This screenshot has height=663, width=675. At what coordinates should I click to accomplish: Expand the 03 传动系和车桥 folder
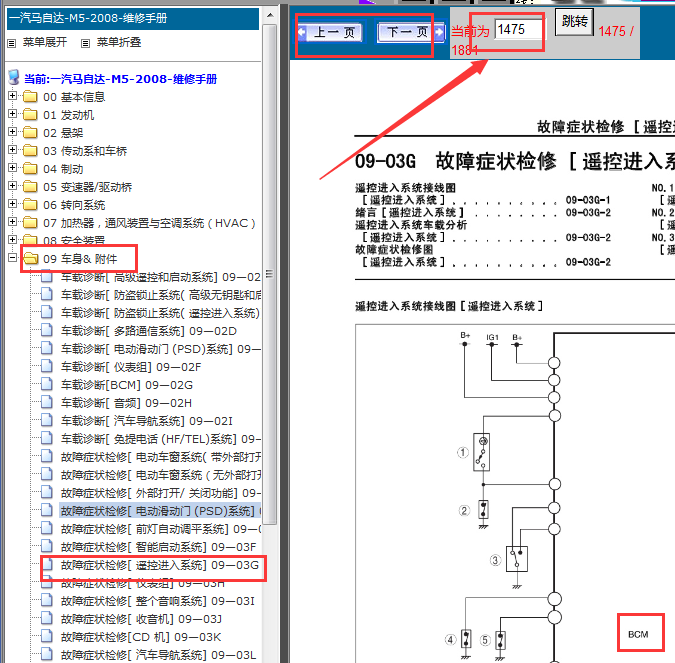tap(12, 150)
